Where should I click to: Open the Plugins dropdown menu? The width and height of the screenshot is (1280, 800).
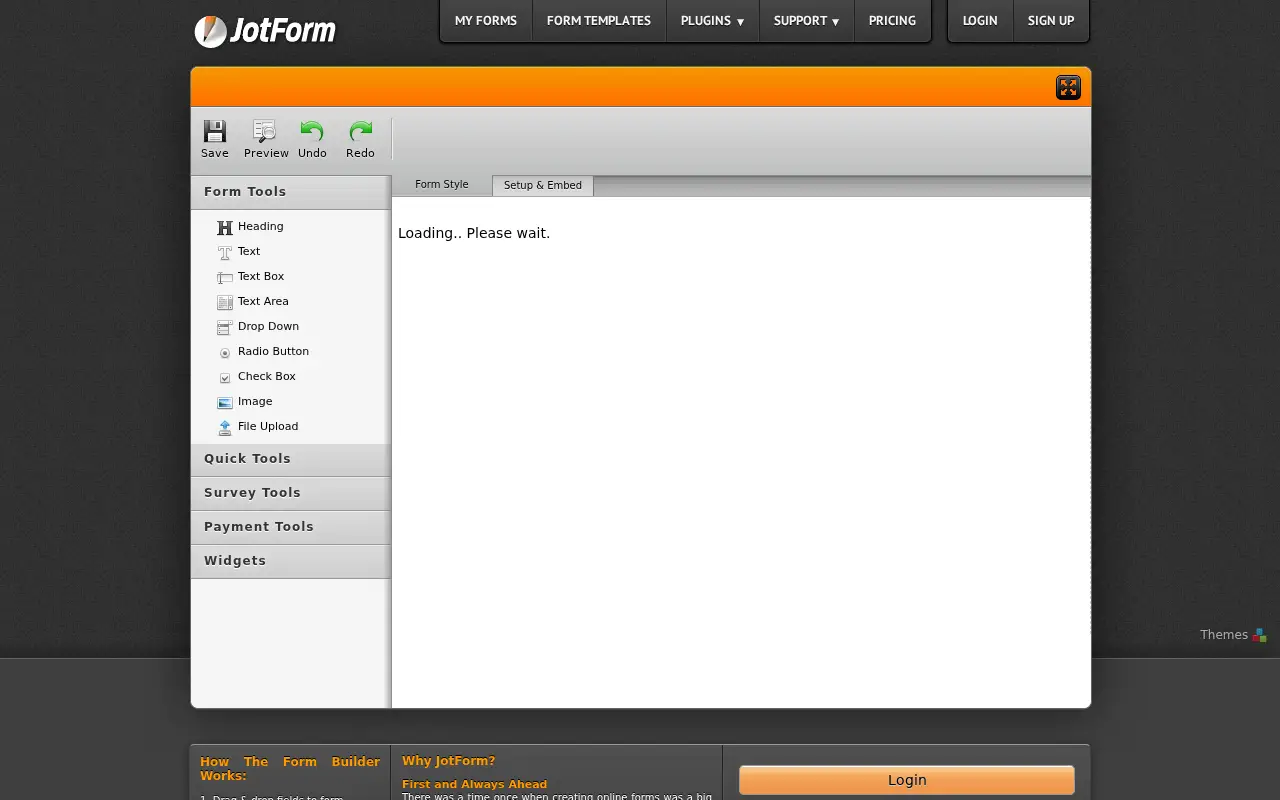pyautogui.click(x=712, y=20)
